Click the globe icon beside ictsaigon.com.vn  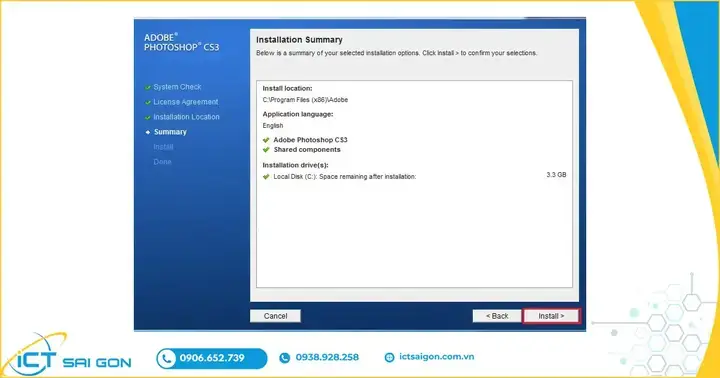point(389,357)
